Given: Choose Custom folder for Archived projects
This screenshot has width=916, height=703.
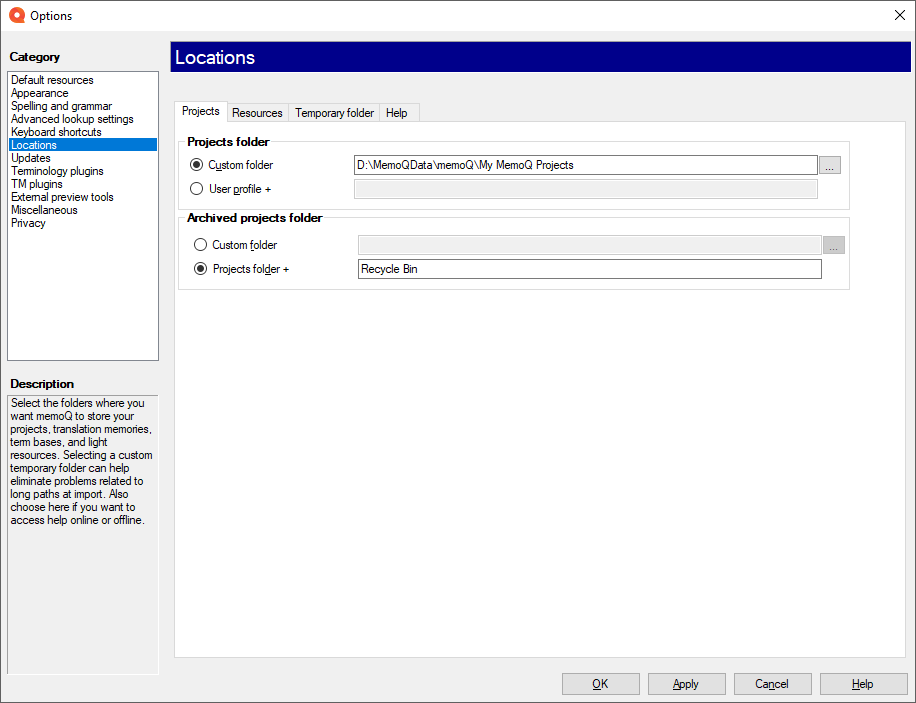Looking at the screenshot, I should click(201, 245).
